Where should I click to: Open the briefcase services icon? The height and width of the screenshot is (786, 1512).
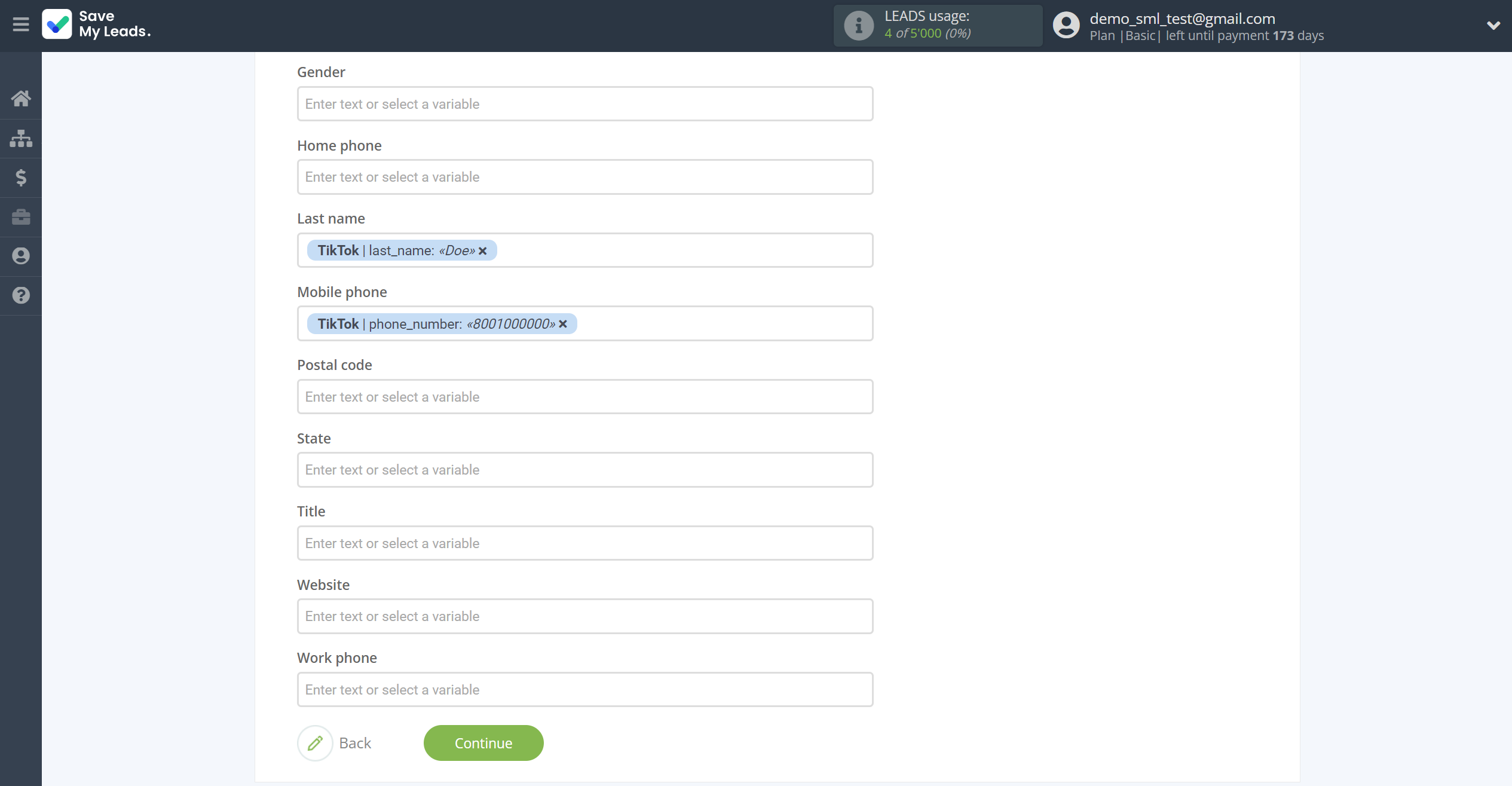tap(21, 217)
